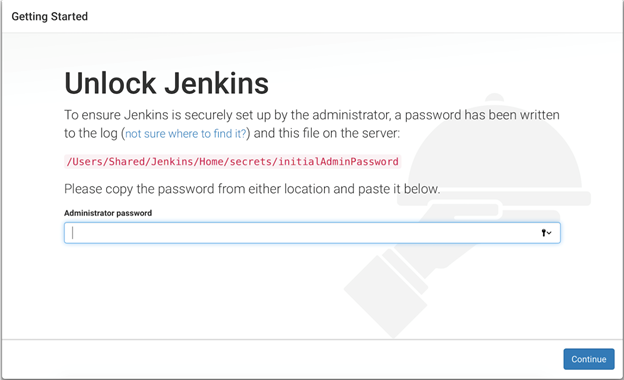Open the "not sure where to find it?" link

(186, 133)
